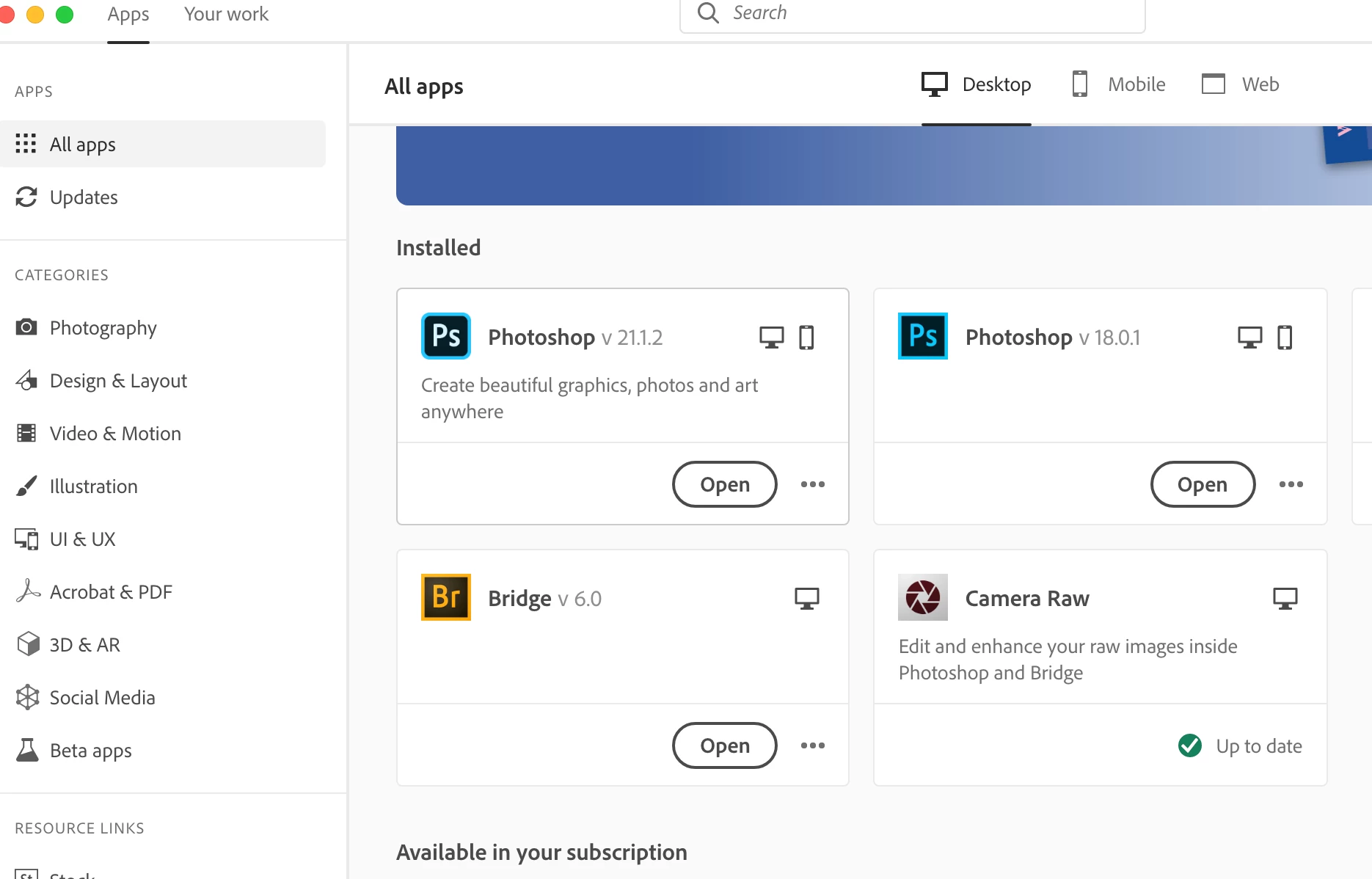Click the Mobile phone tab icon

tap(1080, 84)
